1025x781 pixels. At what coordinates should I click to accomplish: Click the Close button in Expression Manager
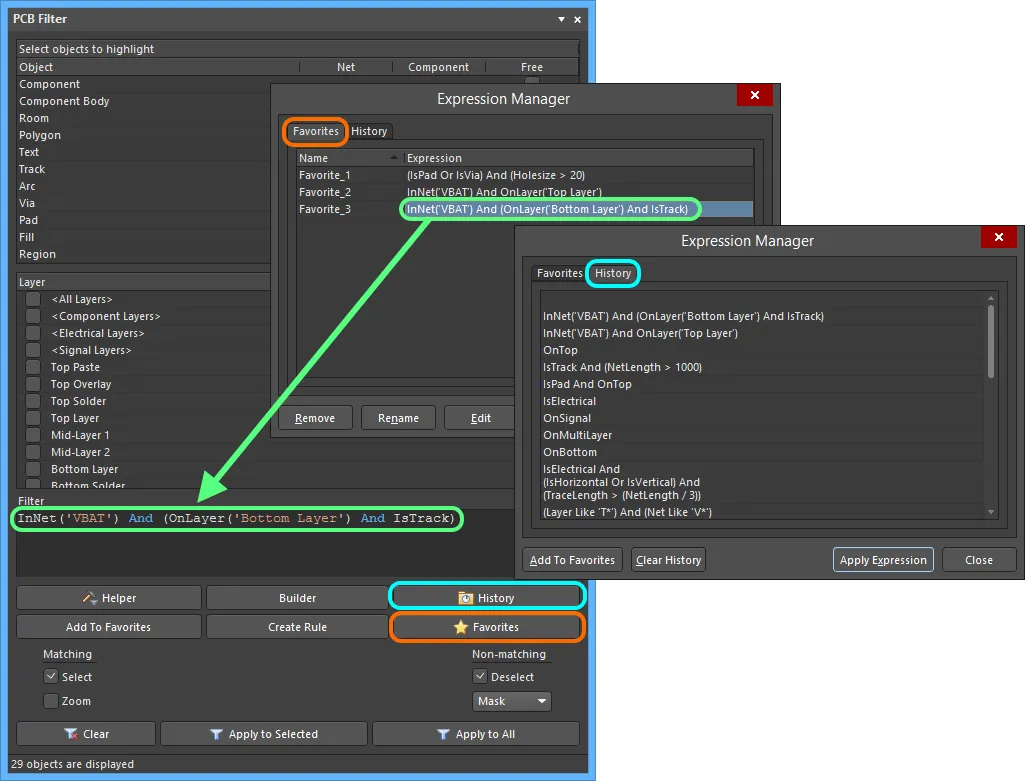coord(979,560)
